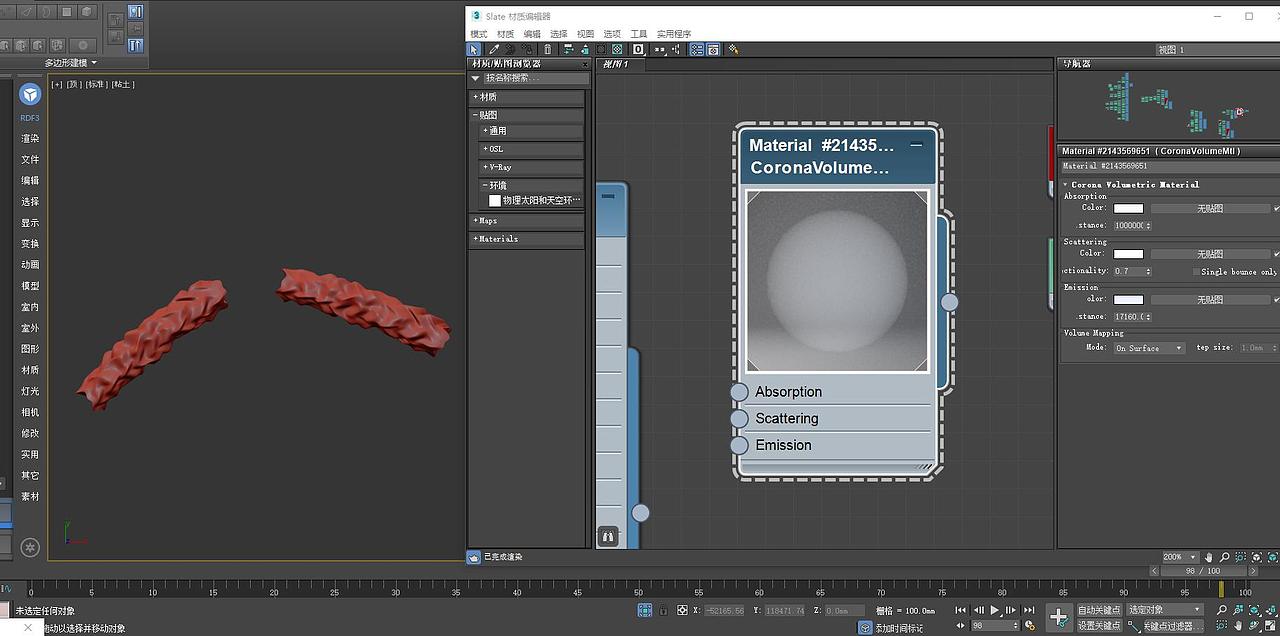The height and width of the screenshot is (636, 1280).
Task: Pick material from object eyedropper icon
Action: [x=494, y=49]
